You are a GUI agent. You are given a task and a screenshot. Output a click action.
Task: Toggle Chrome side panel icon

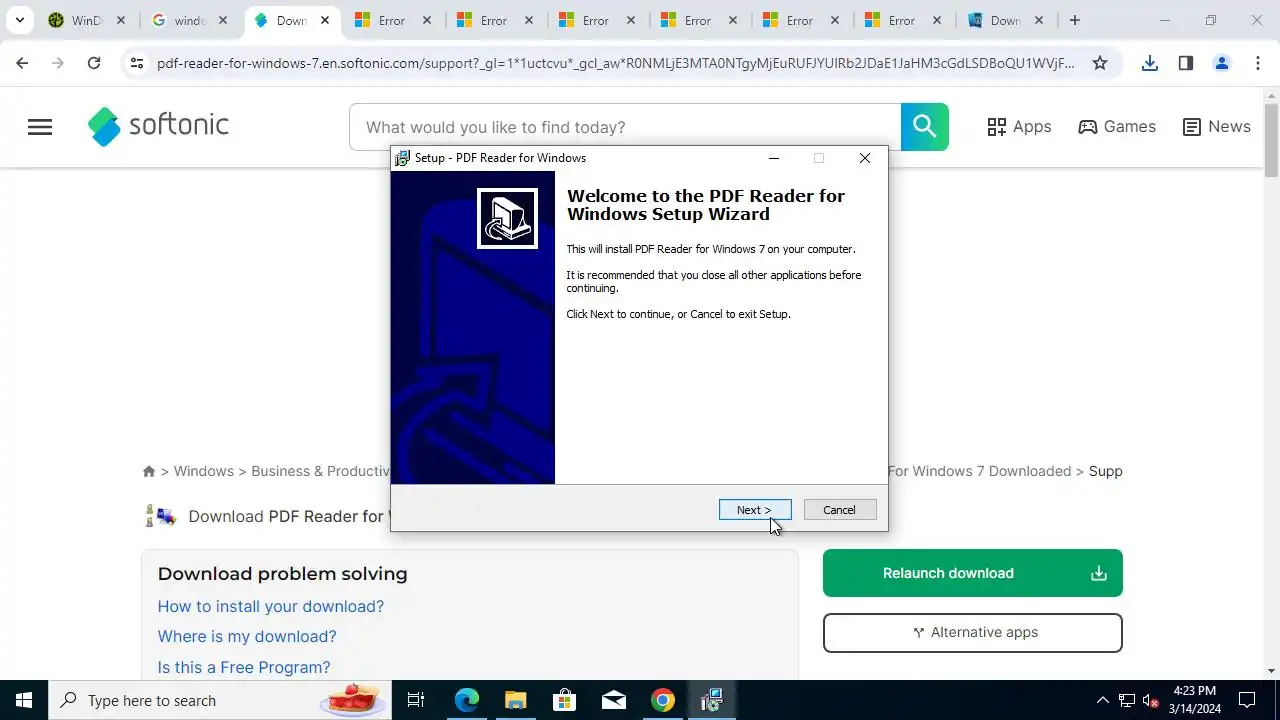pos(1186,63)
